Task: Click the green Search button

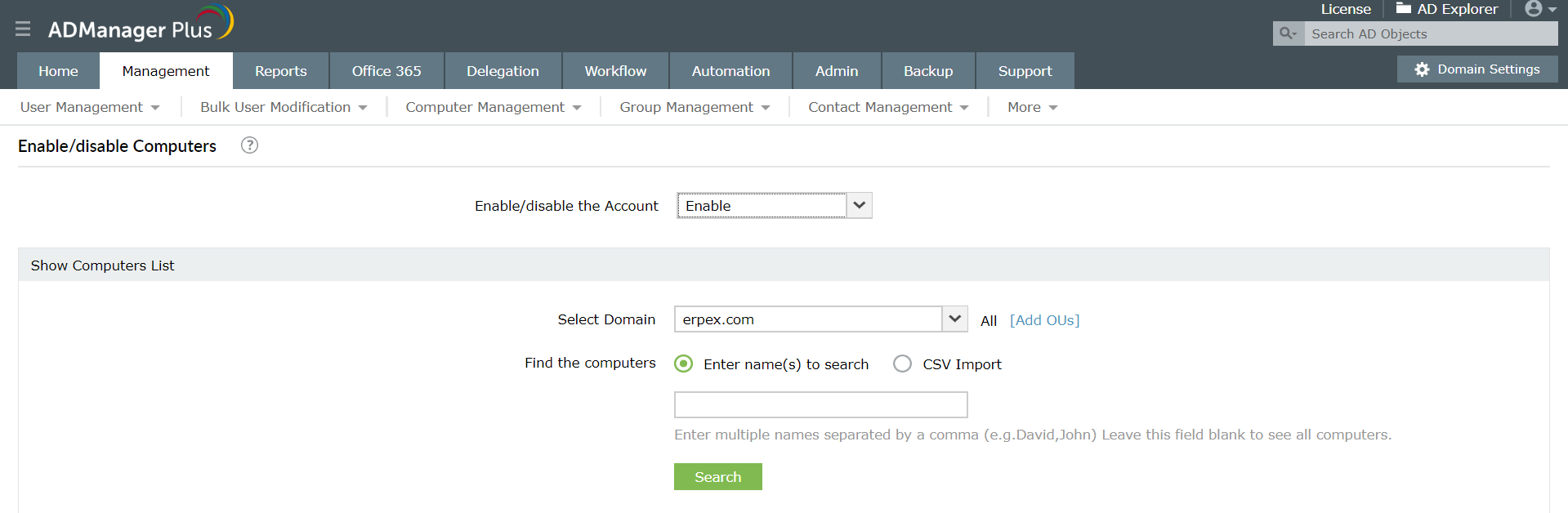Action: [718, 476]
